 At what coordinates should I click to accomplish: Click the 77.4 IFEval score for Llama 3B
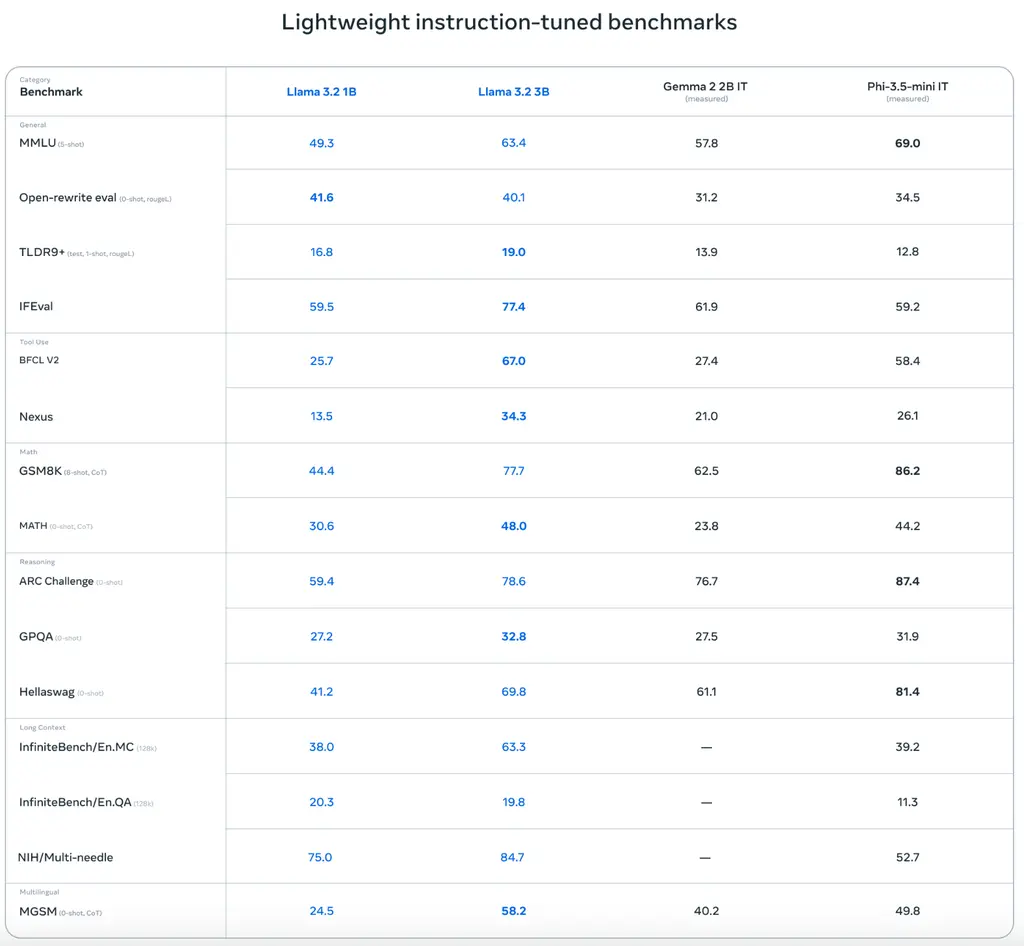513,306
